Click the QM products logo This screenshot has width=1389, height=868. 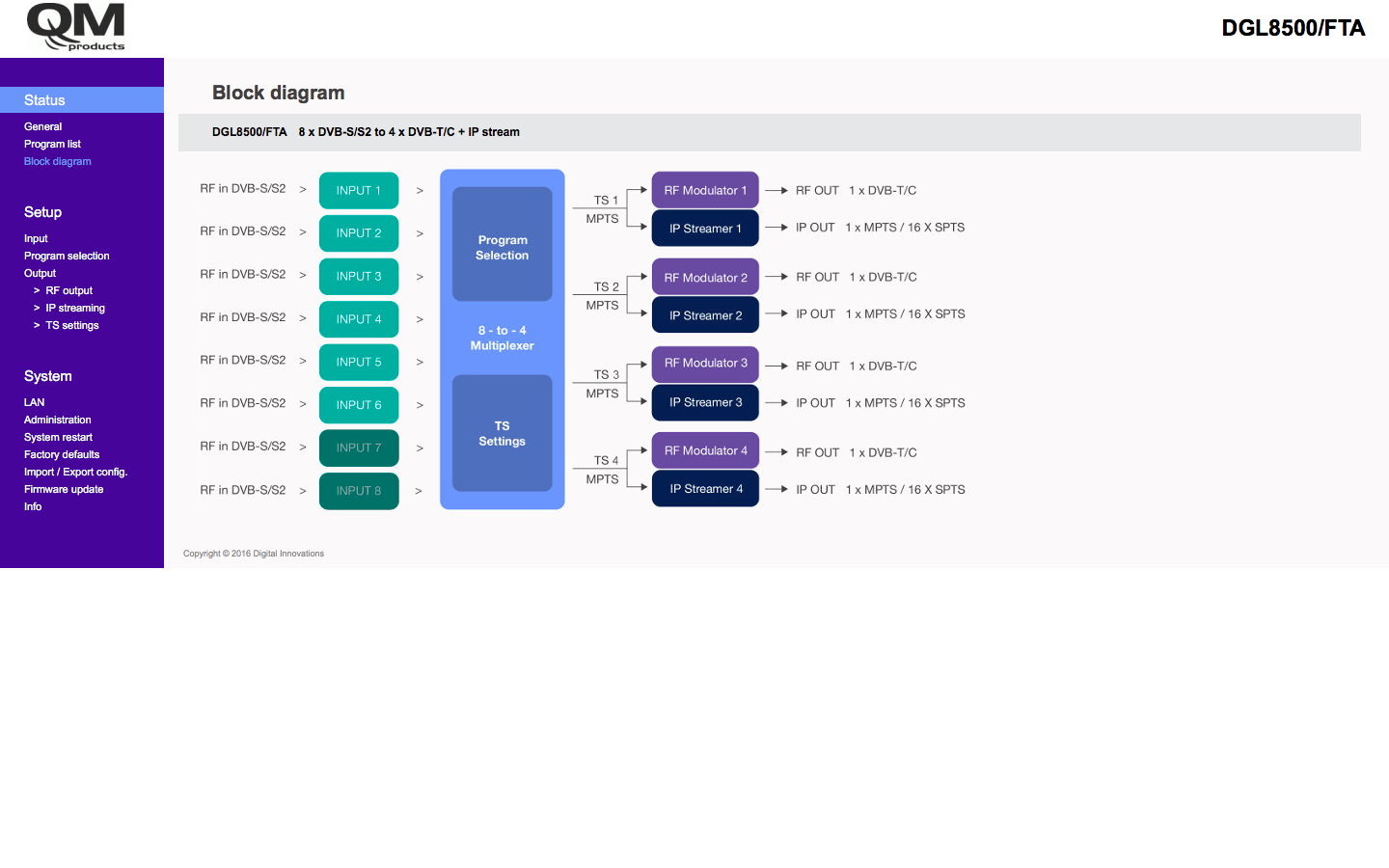(x=76, y=27)
